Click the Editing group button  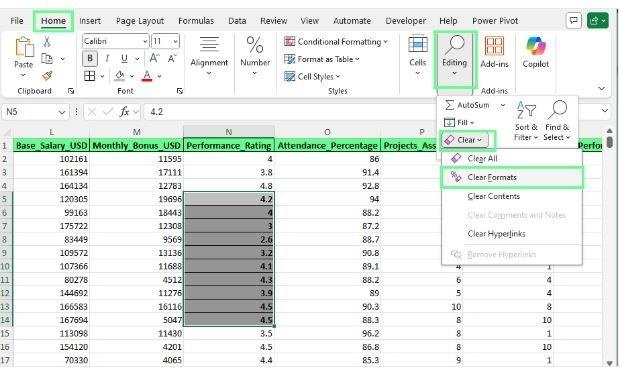coord(454,59)
